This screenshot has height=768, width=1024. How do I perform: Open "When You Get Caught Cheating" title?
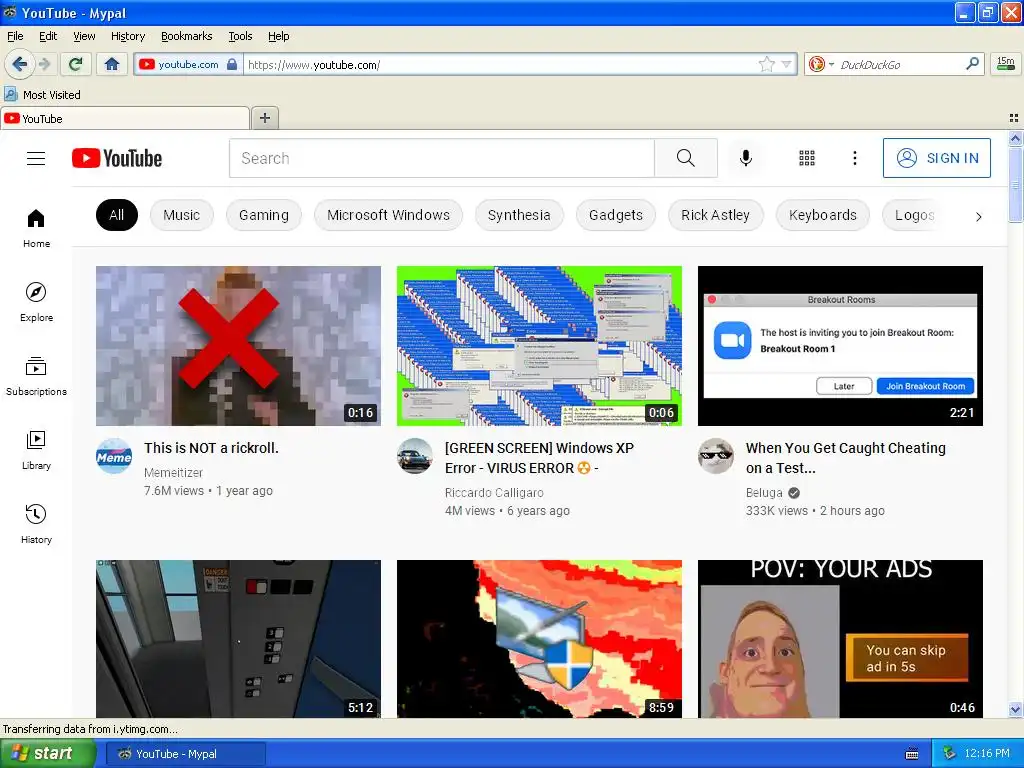(x=846, y=458)
